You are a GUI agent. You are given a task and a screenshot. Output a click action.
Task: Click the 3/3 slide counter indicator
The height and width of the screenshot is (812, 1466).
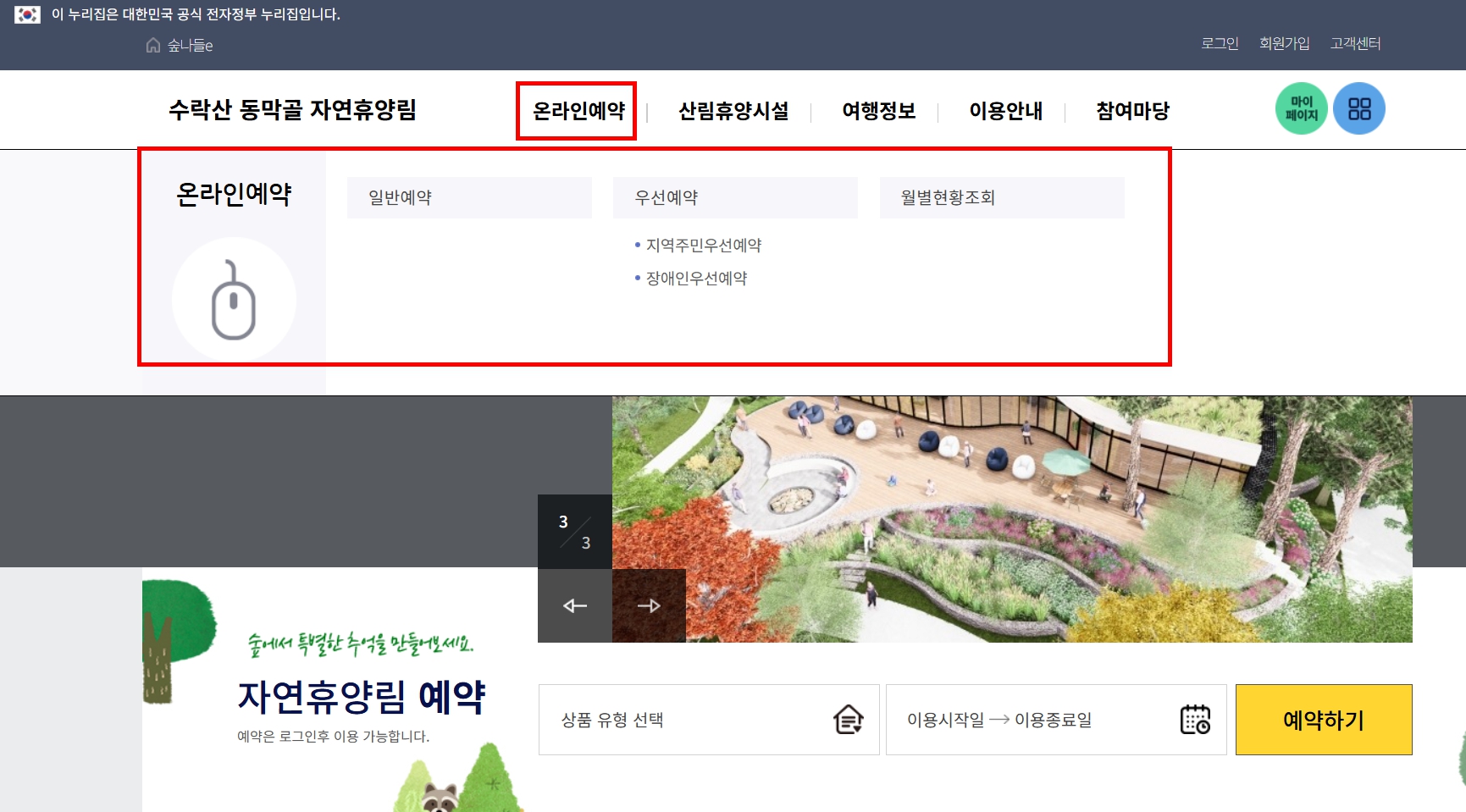(573, 530)
